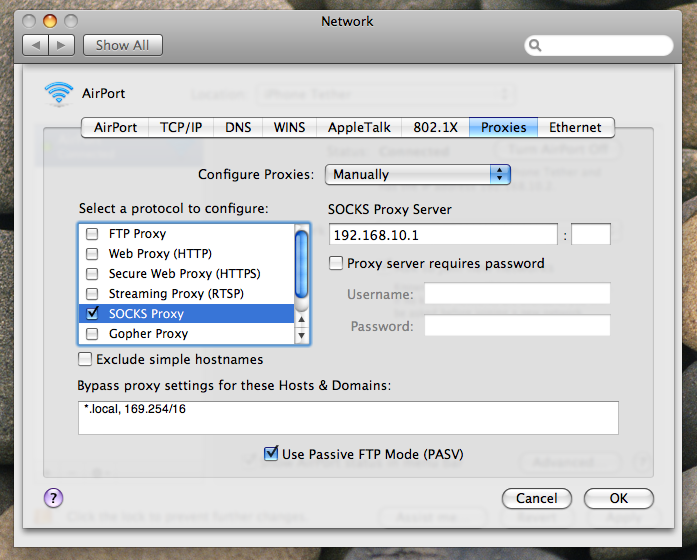The image size is (697, 560).
Task: Click the search magnifier icon
Action: click(x=537, y=46)
